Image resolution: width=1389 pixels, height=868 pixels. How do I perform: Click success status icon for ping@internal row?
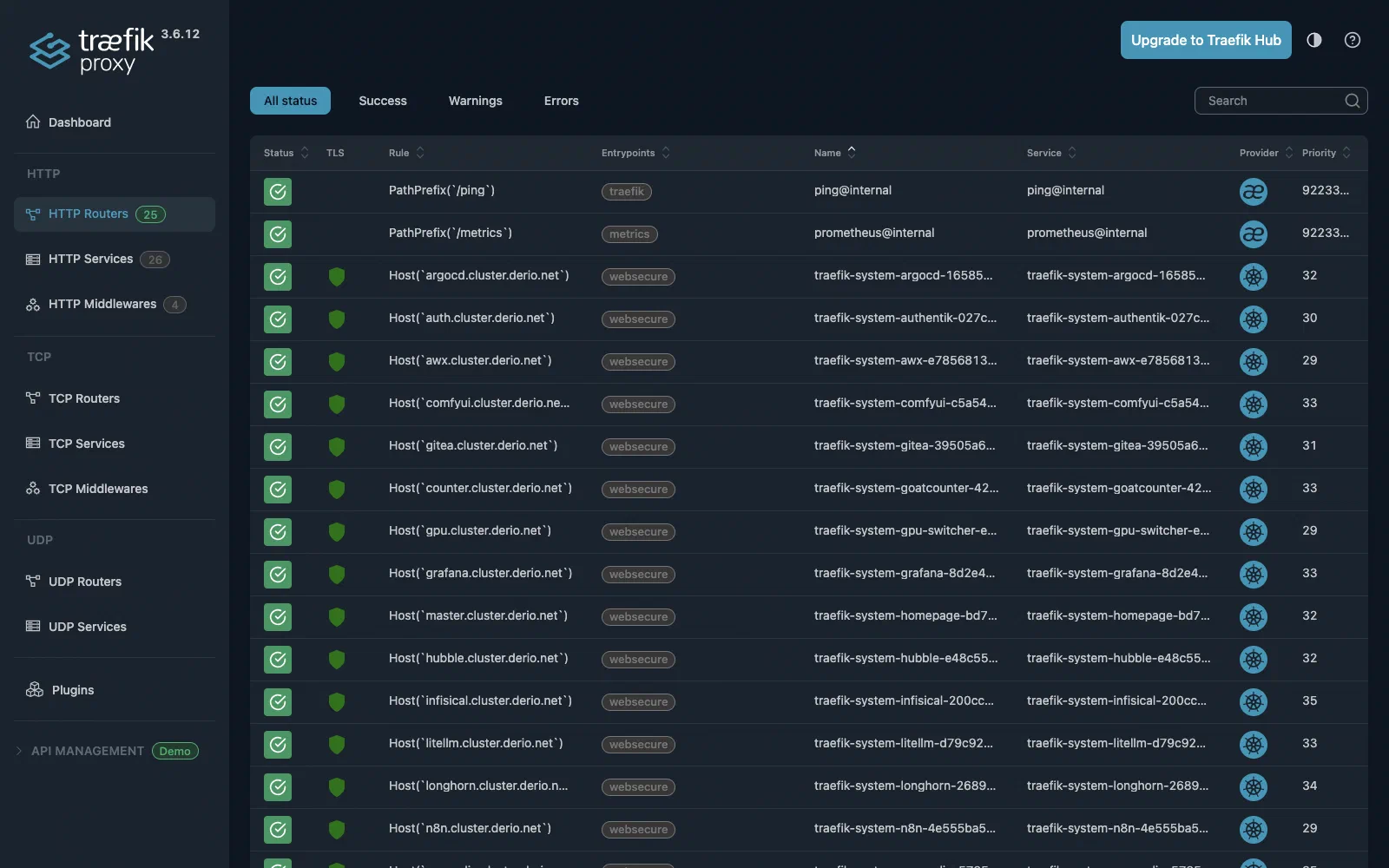coord(278,192)
